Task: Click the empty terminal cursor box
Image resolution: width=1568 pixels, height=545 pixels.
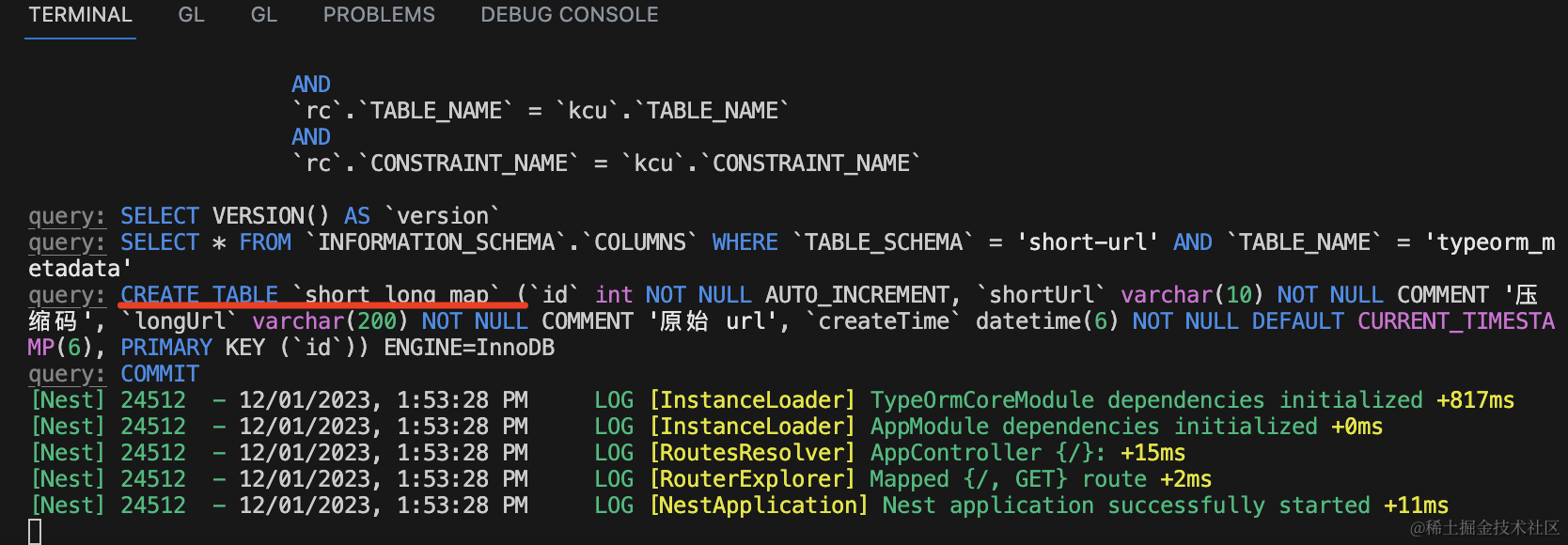Action: [x=35, y=532]
